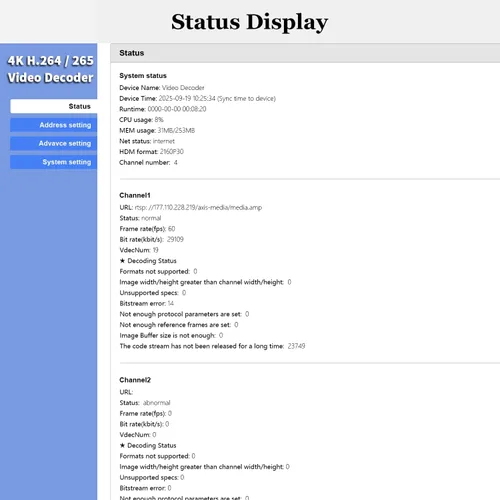Image resolution: width=500 pixels, height=500 pixels.
Task: Open Address setting in the sidebar
Action: point(54,125)
